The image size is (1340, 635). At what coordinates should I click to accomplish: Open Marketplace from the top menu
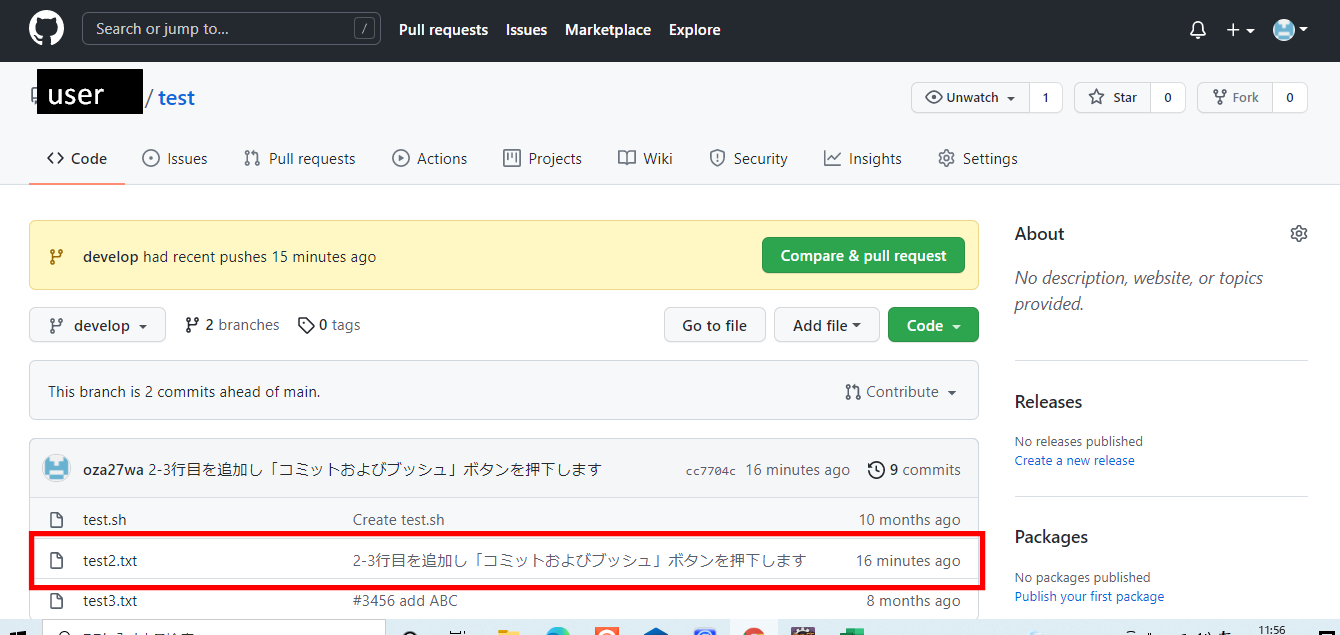coord(608,29)
